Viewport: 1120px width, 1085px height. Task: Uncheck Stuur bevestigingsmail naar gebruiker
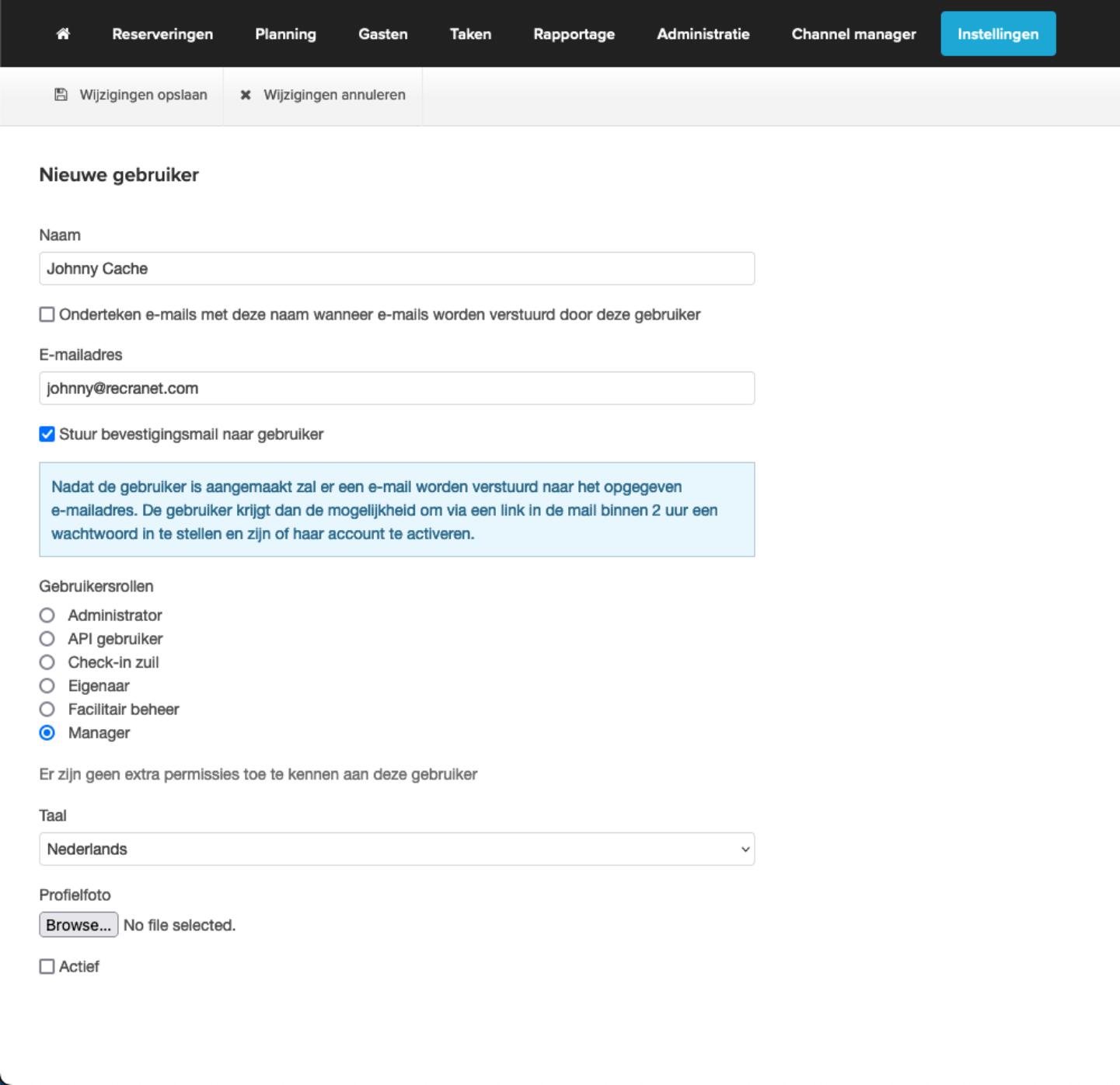(47, 434)
